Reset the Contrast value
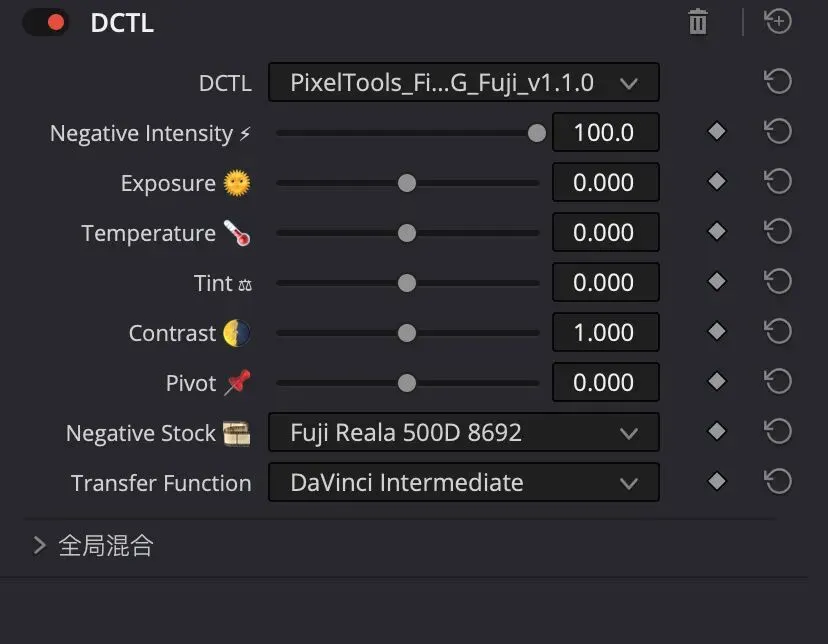The width and height of the screenshot is (828, 644). coord(778,332)
